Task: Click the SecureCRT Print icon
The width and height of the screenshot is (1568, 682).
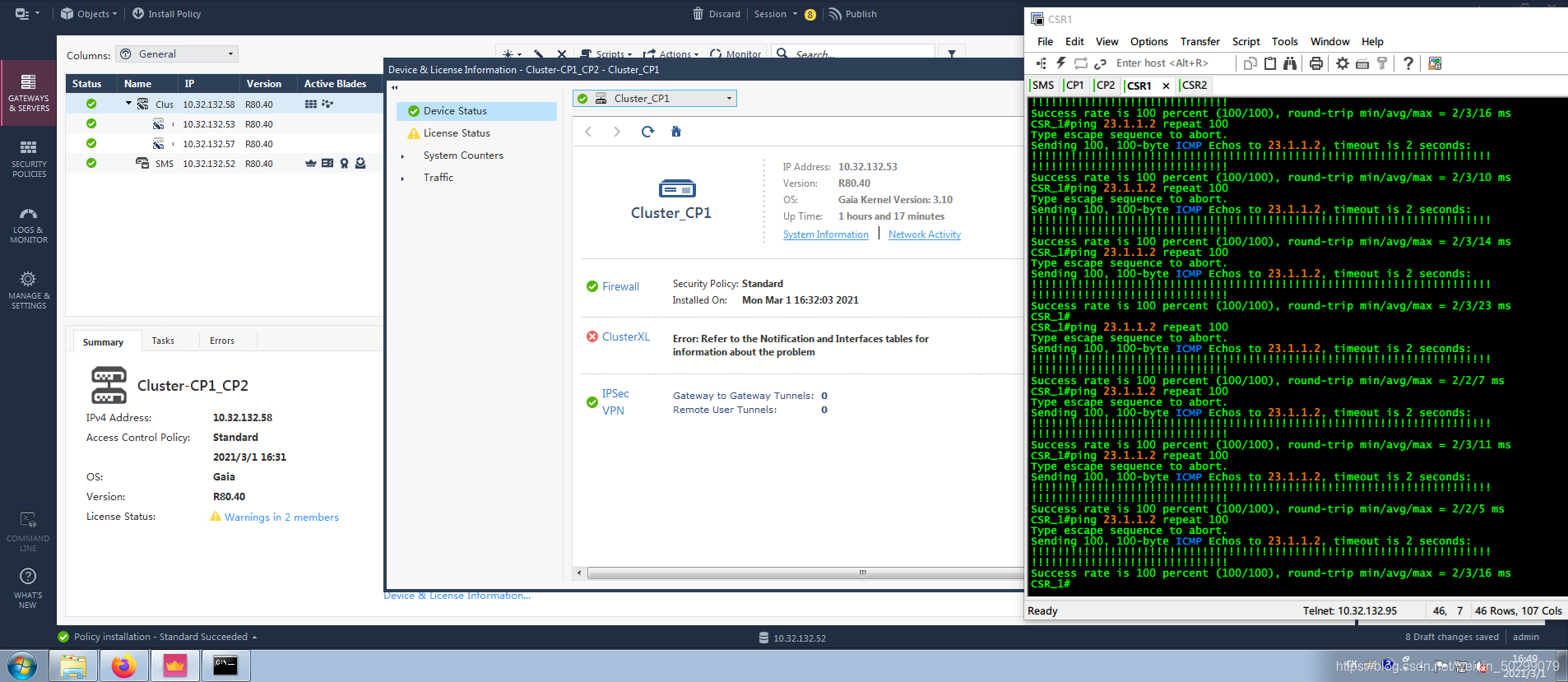Action: (1315, 63)
